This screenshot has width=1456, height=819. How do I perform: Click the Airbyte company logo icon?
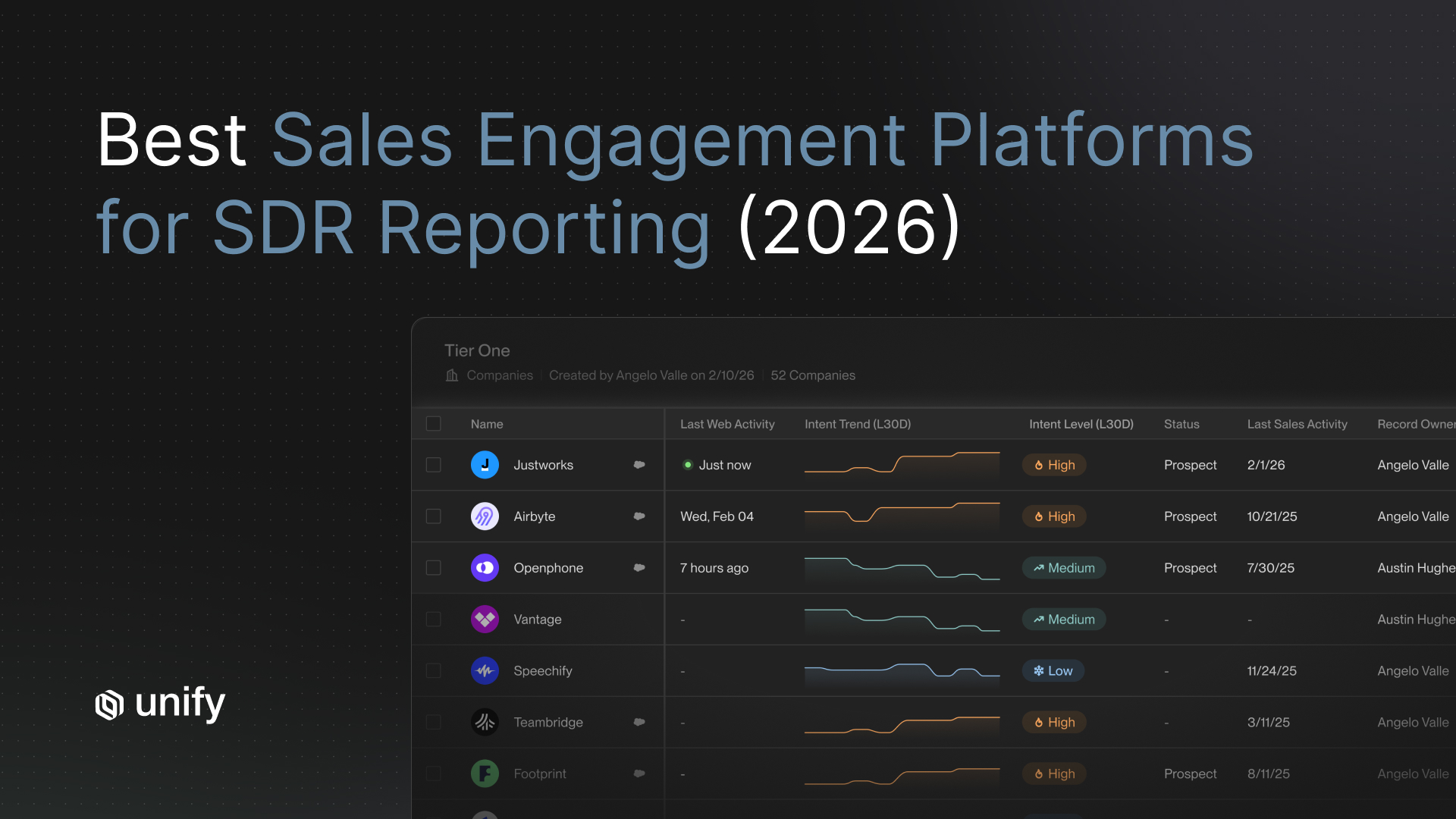(x=485, y=516)
